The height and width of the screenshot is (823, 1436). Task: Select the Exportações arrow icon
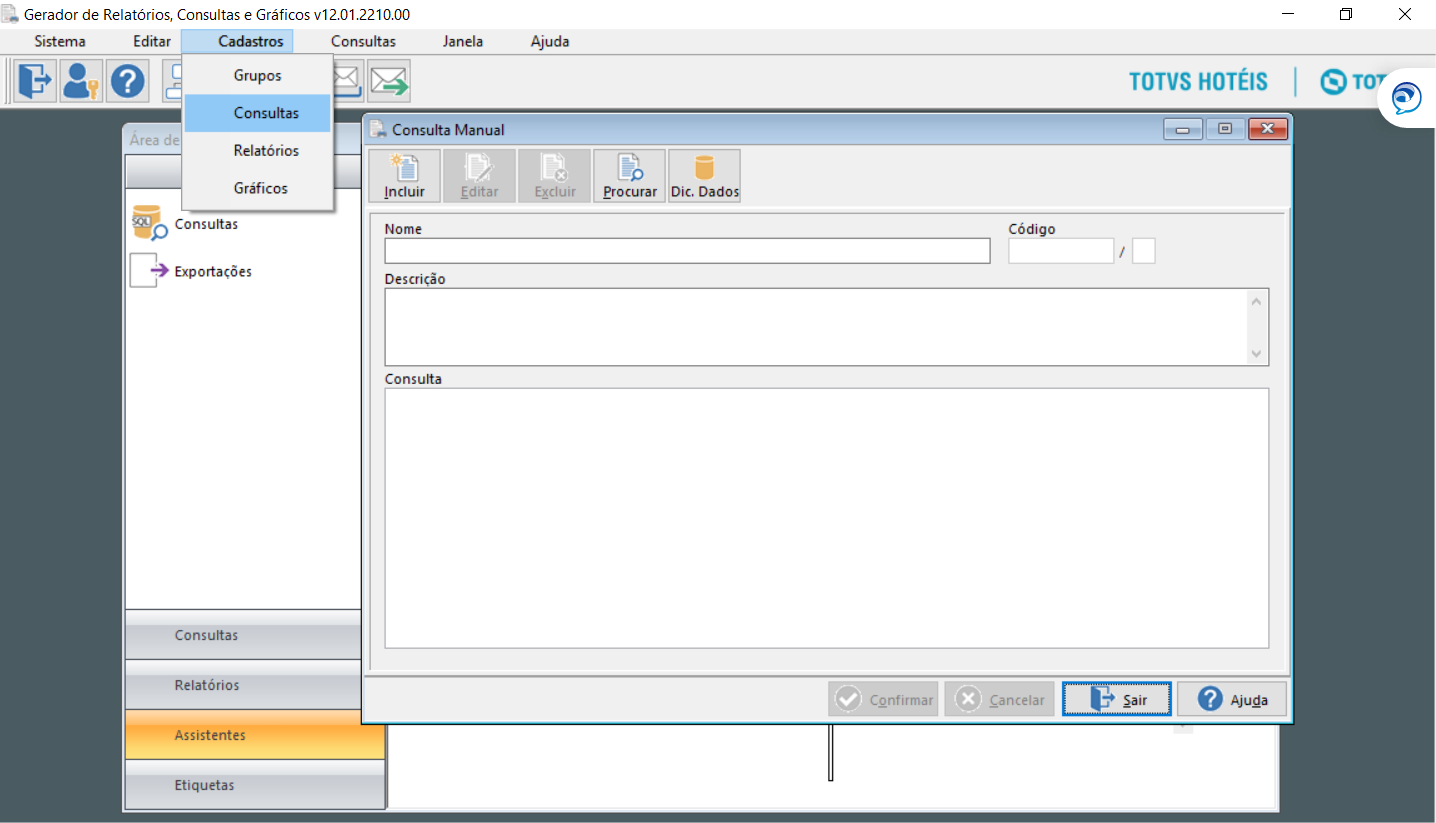coord(149,270)
